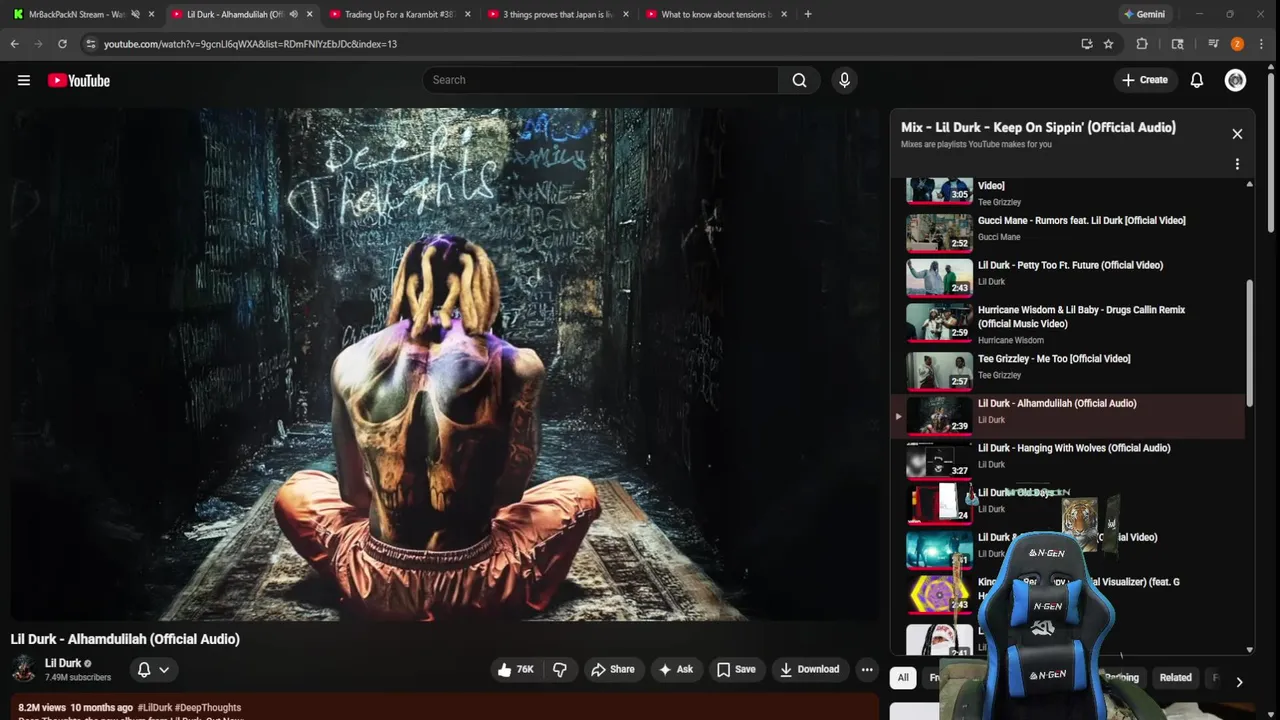Unmute the MrBackPackN Stream tab audio icon
Viewport: 1280px width, 720px height.
[x=135, y=14]
